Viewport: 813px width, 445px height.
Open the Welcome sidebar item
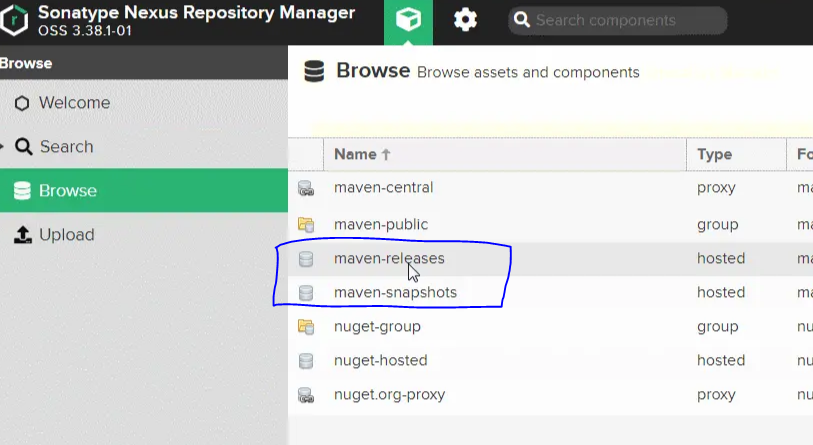pos(144,103)
